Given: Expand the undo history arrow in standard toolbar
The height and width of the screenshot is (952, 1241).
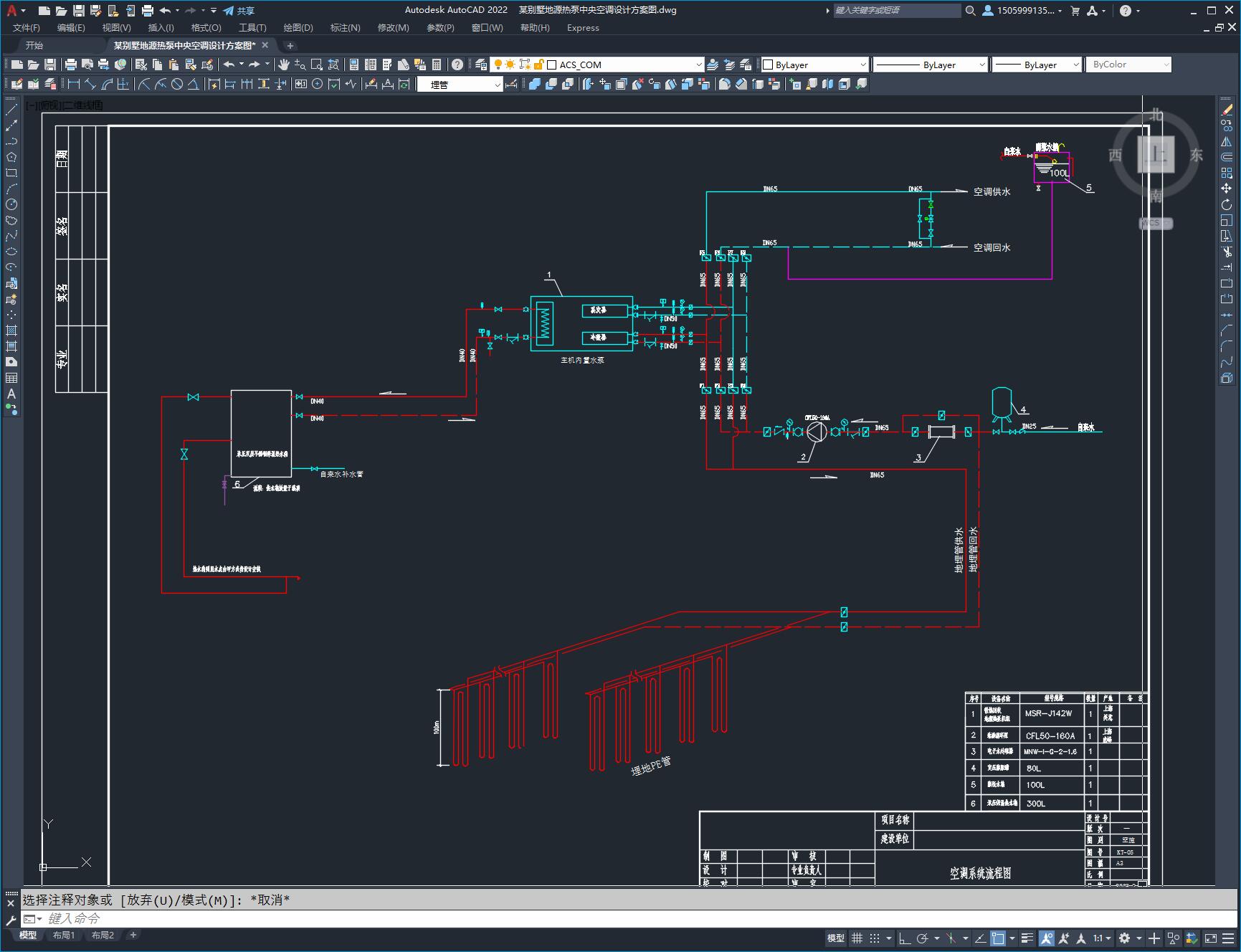Looking at the screenshot, I should tap(242, 65).
